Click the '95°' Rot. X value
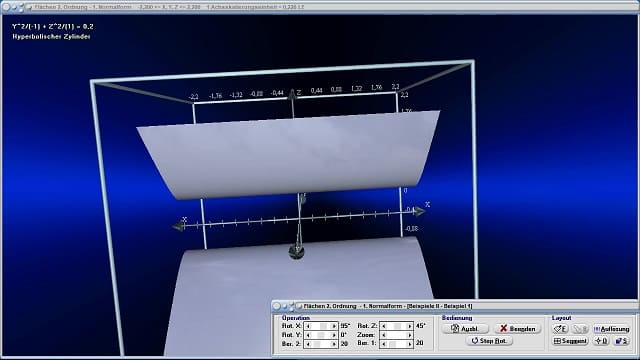 pyautogui.click(x=345, y=326)
